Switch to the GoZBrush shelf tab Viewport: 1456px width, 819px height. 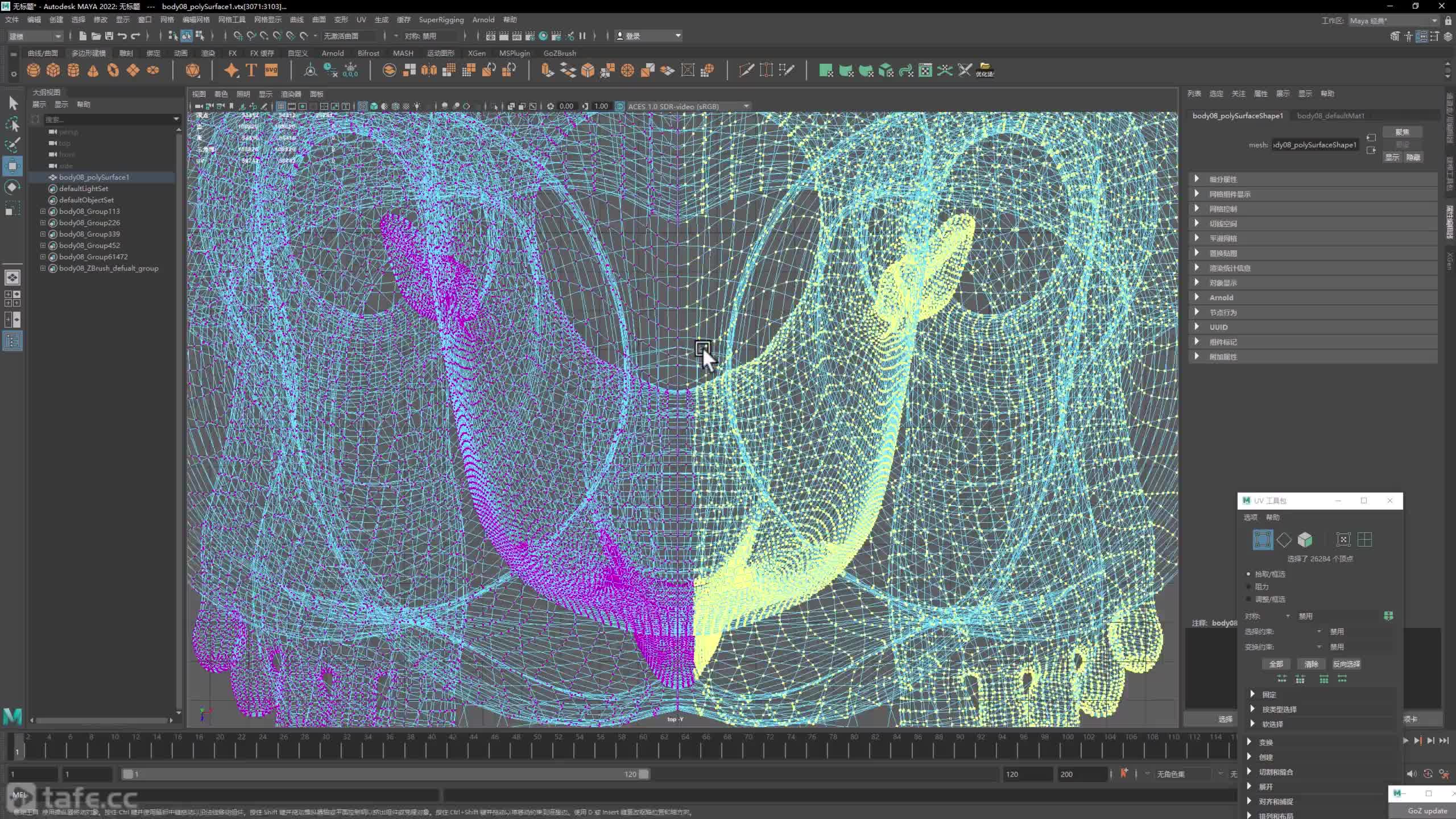coord(560,53)
